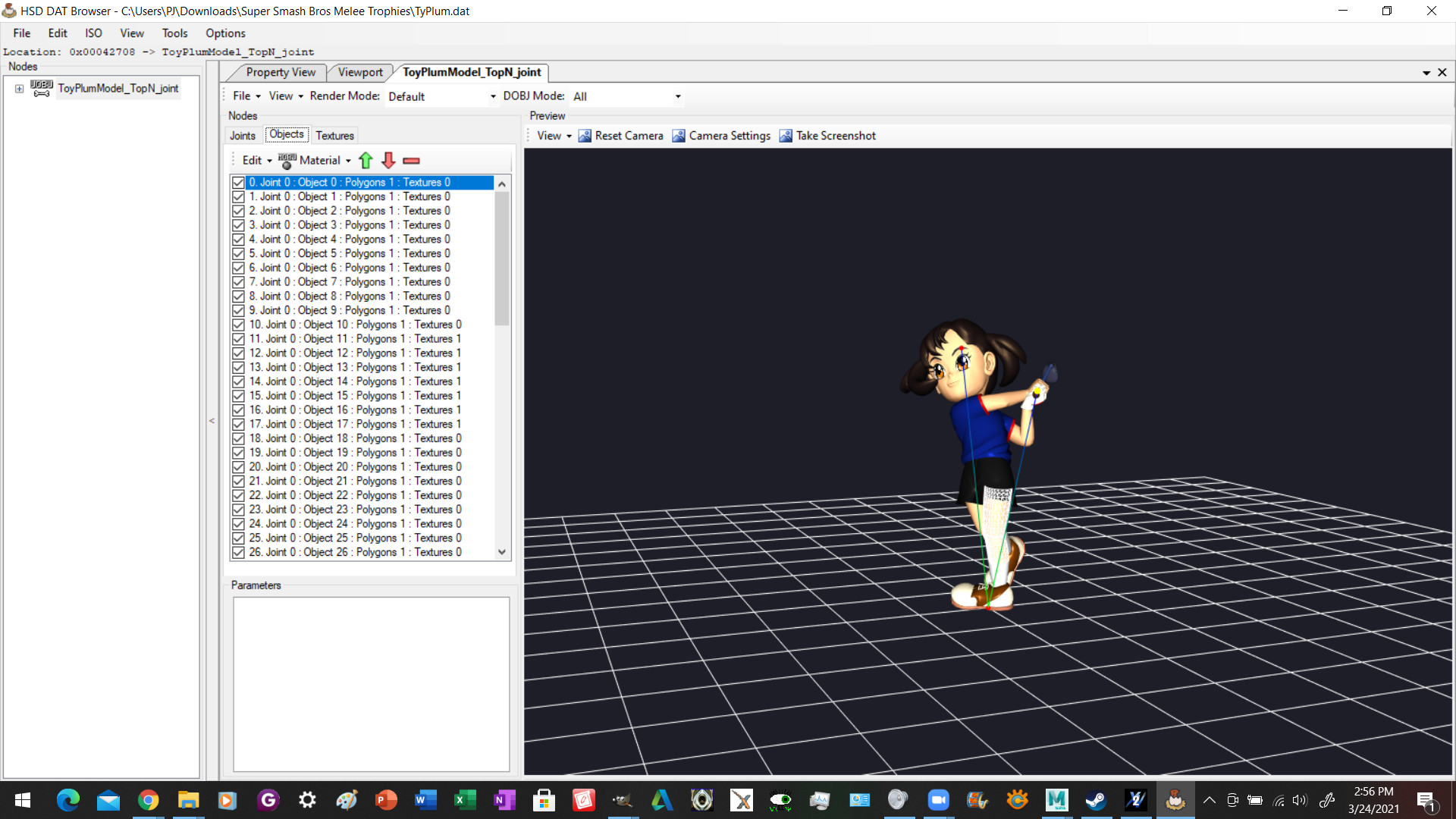Open Autodesk Maya from the taskbar
This screenshot has height=819, width=1456.
click(x=1056, y=800)
